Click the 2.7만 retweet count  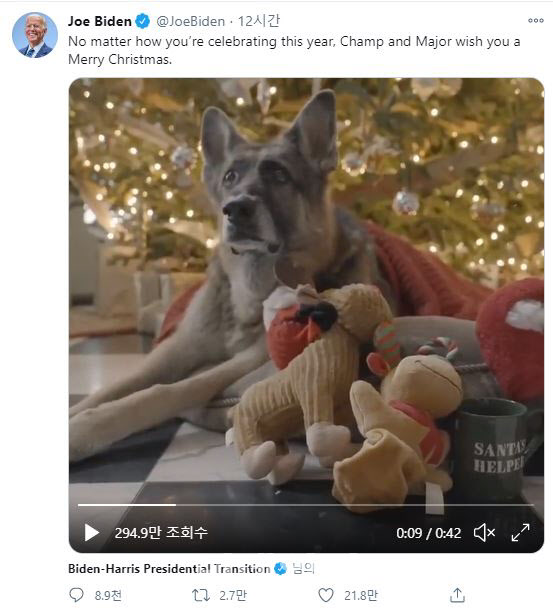(x=233, y=595)
